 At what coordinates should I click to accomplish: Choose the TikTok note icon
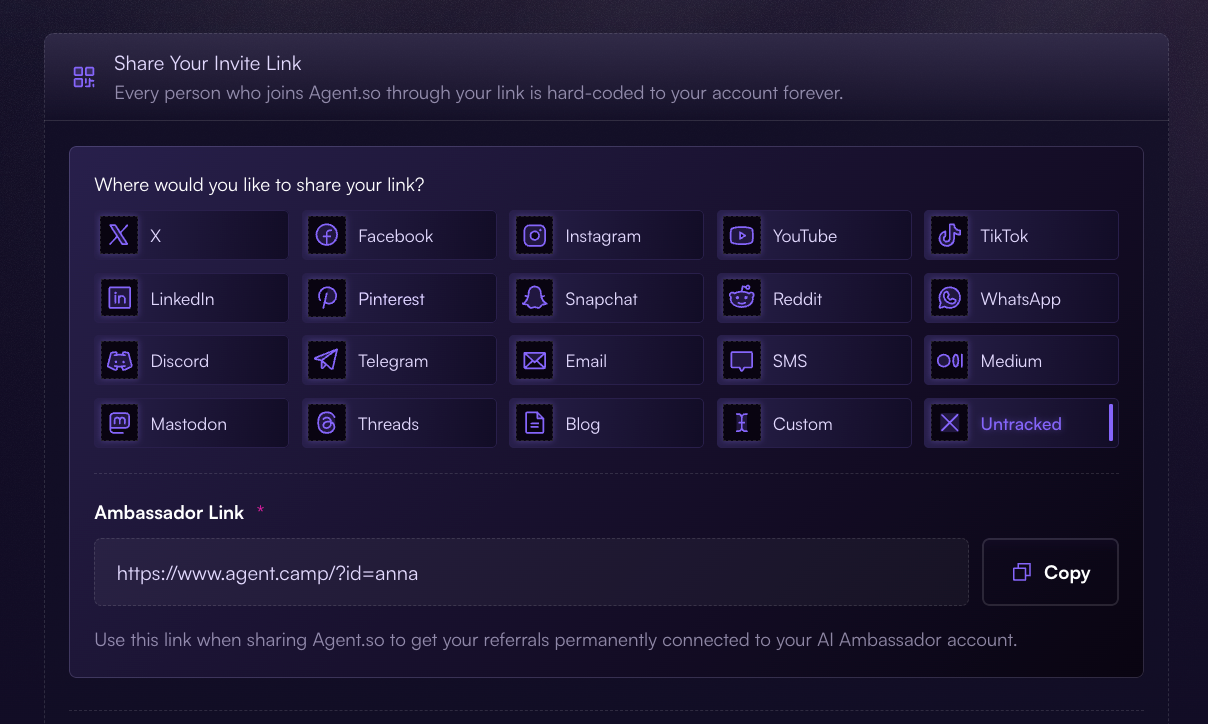[x=950, y=236]
